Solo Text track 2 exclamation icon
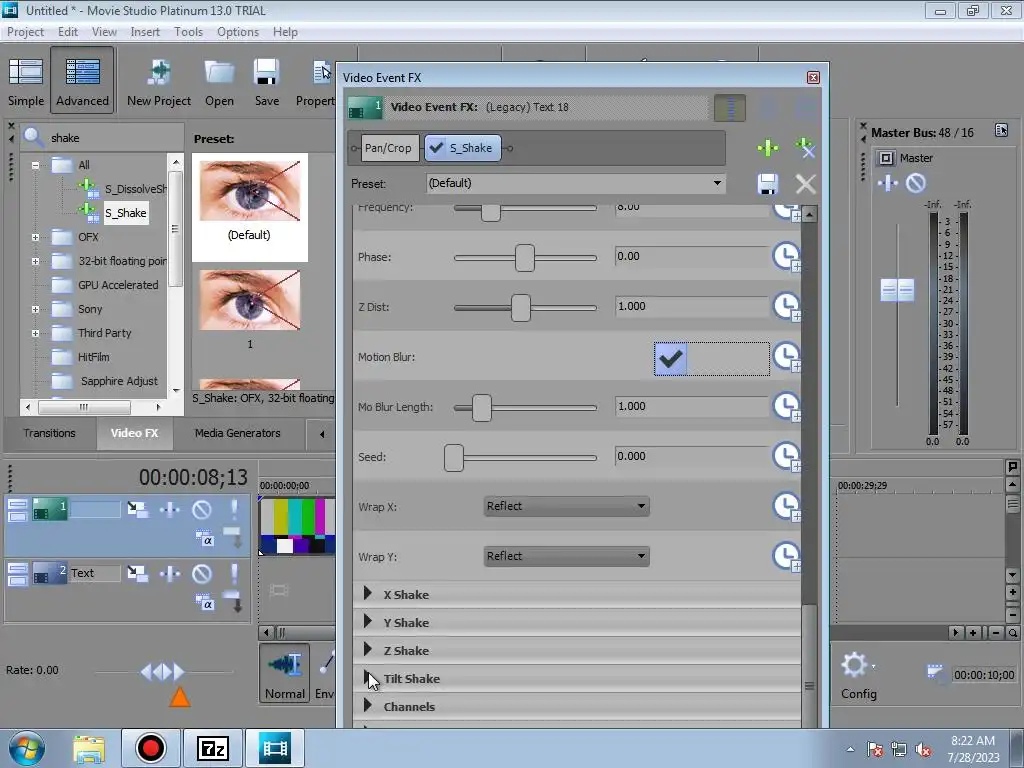 [234, 573]
